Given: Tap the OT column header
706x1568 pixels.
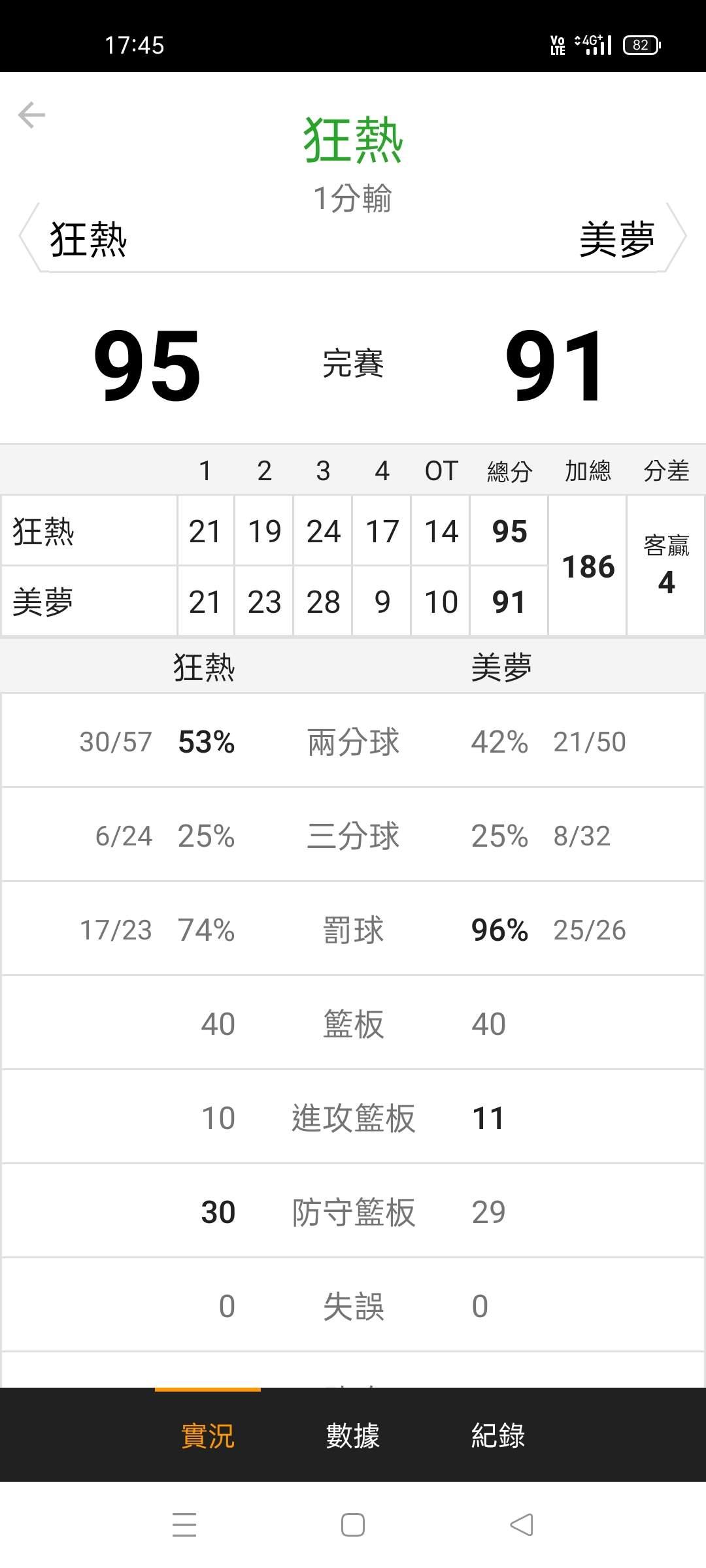Looking at the screenshot, I should (x=441, y=470).
